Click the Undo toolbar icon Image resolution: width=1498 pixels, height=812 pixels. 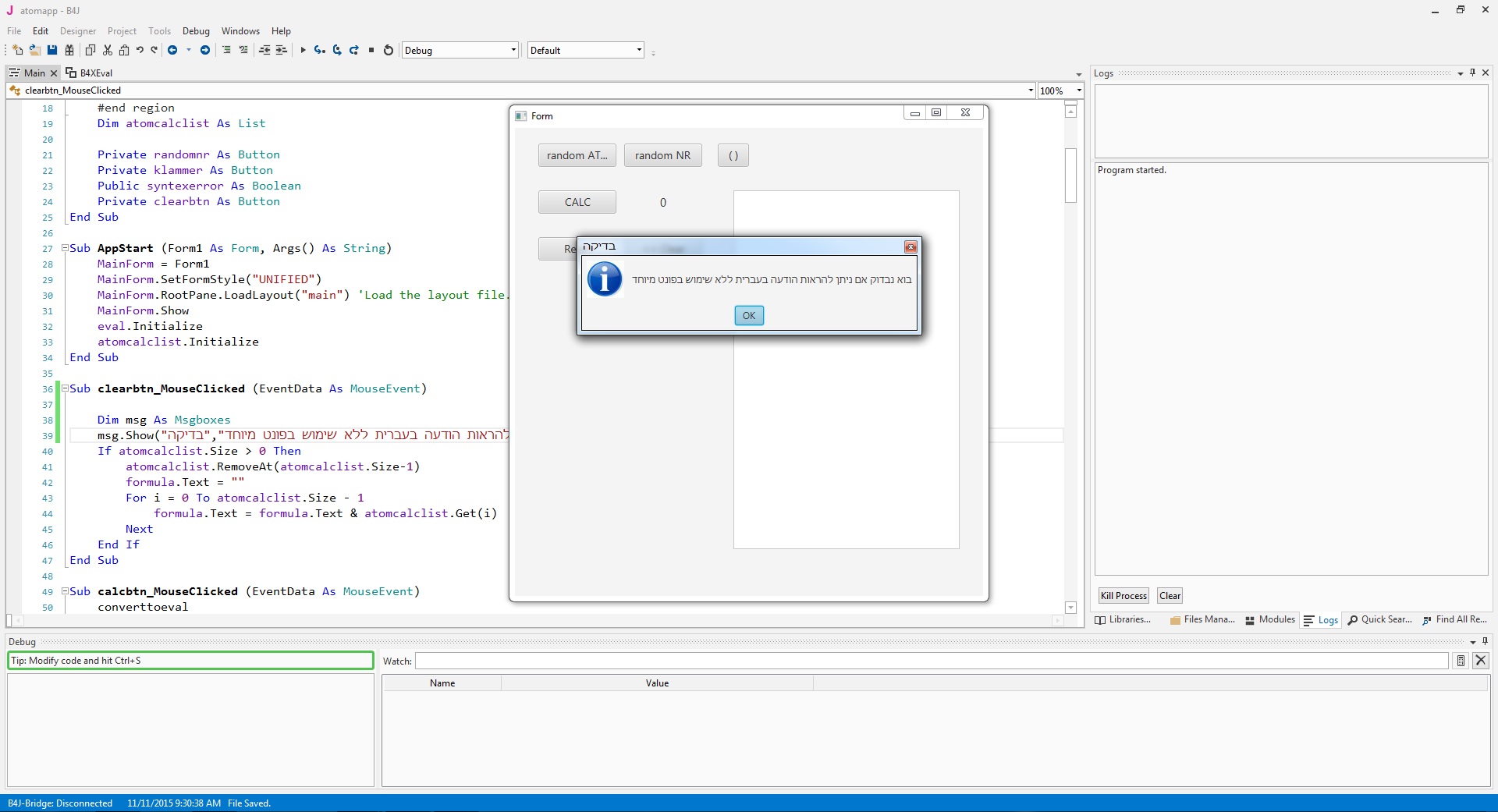tap(140, 50)
